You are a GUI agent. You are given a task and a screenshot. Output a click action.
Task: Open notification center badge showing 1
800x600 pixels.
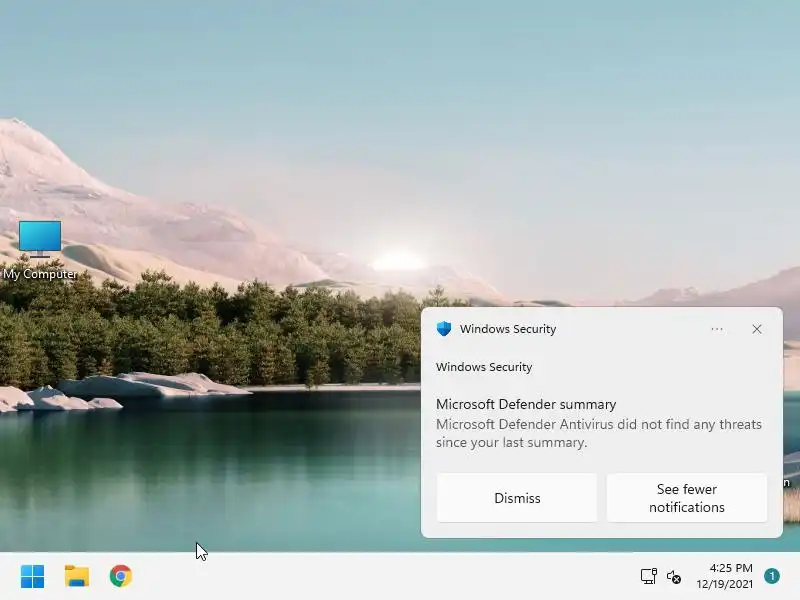772,576
